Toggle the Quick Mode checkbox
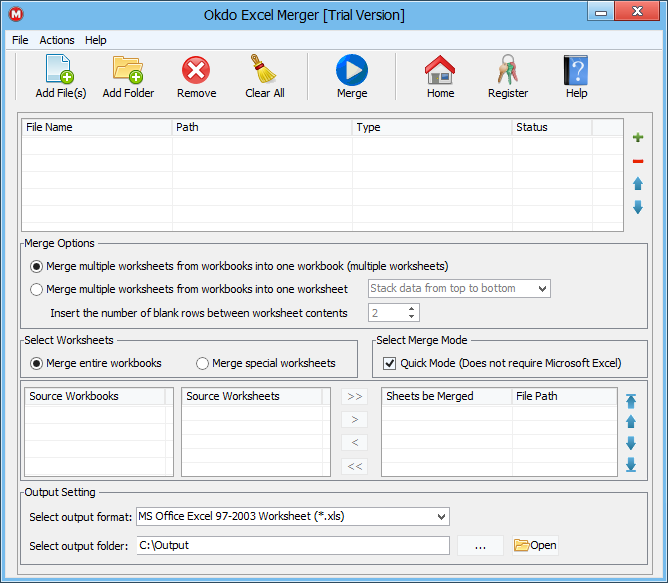 click(x=390, y=363)
